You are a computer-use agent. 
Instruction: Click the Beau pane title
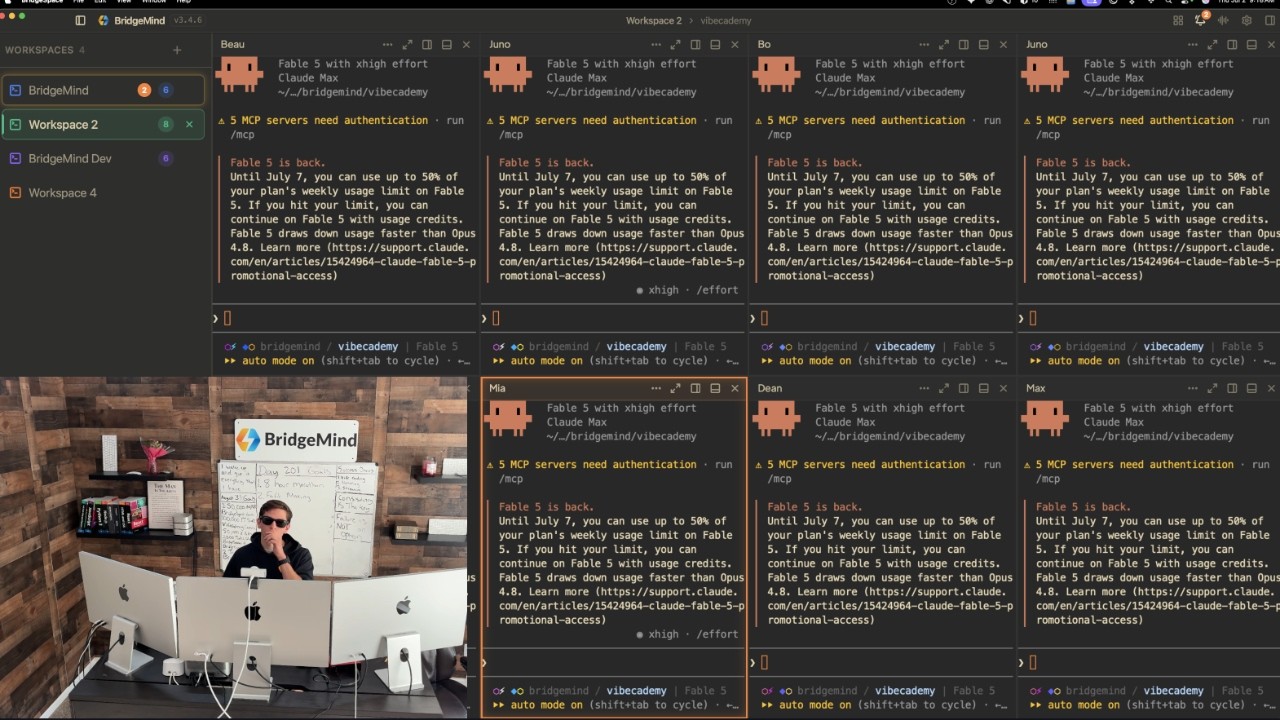click(232, 44)
